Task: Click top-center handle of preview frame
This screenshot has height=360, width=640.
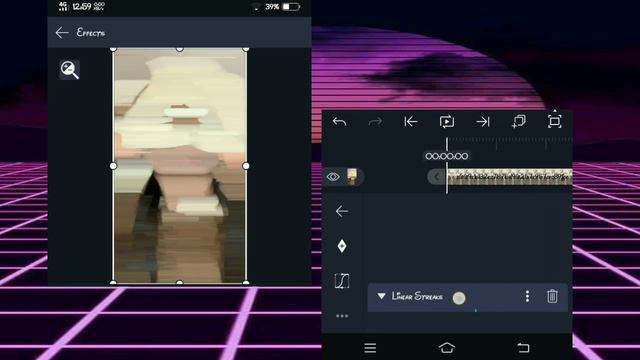Action: 180,49
